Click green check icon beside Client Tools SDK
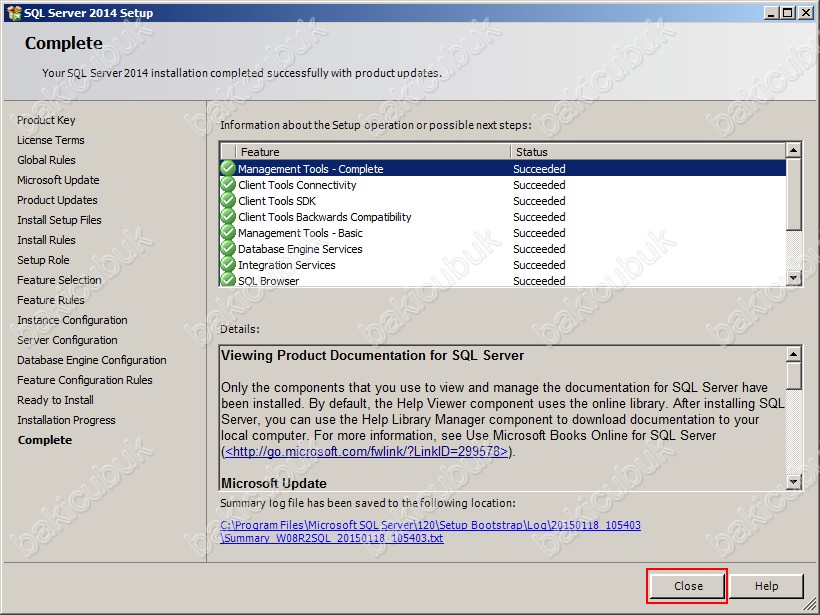 click(228, 201)
